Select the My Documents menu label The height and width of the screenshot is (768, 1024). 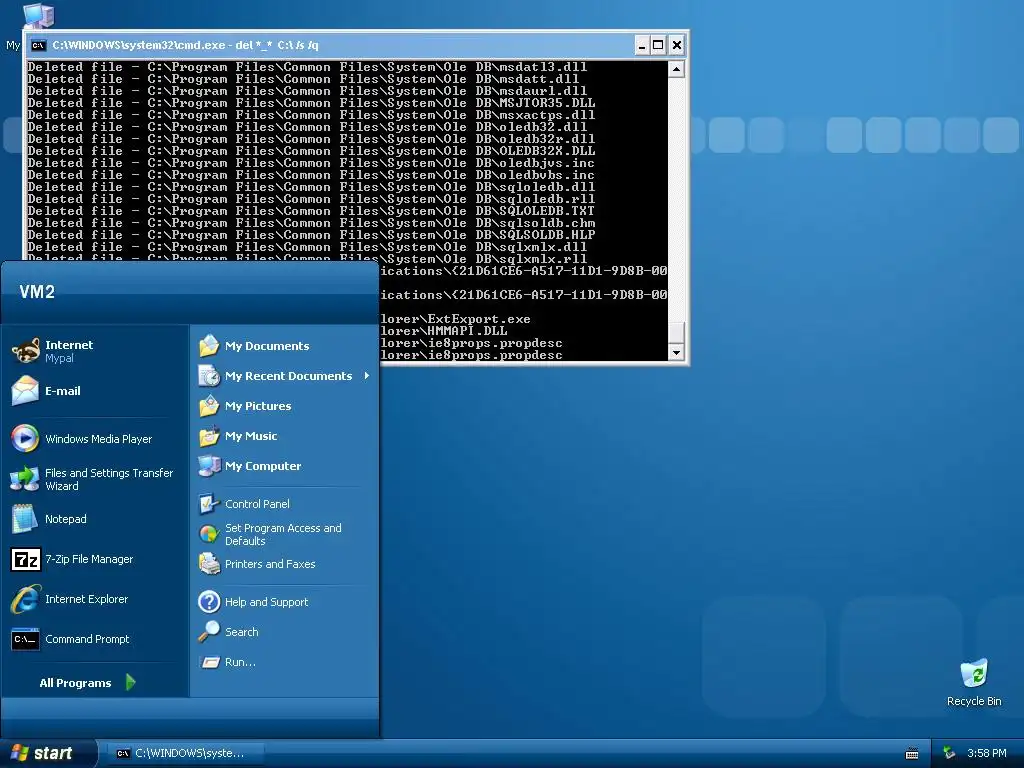tap(267, 346)
